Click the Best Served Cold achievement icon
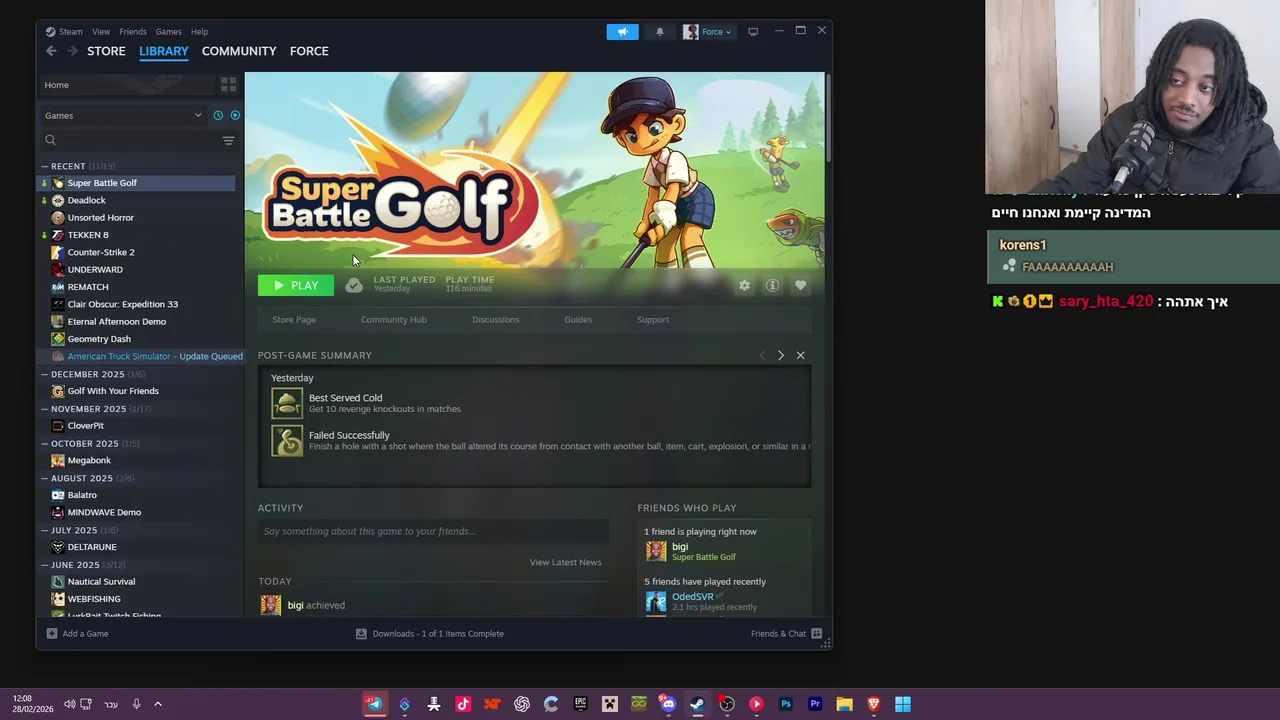This screenshot has width=1280, height=720. [x=287, y=403]
